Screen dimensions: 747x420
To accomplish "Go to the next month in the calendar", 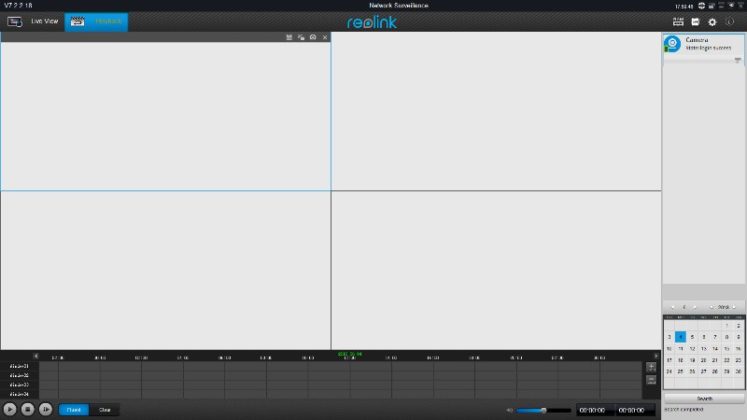I will pos(695,307).
